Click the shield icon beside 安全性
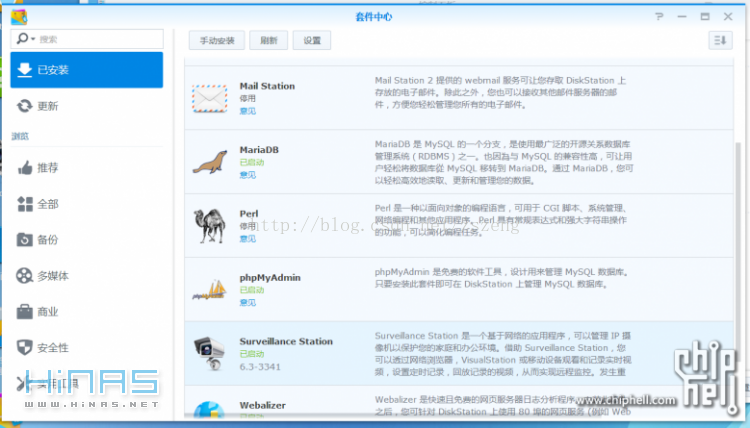This screenshot has width=750, height=428. click(x=24, y=347)
